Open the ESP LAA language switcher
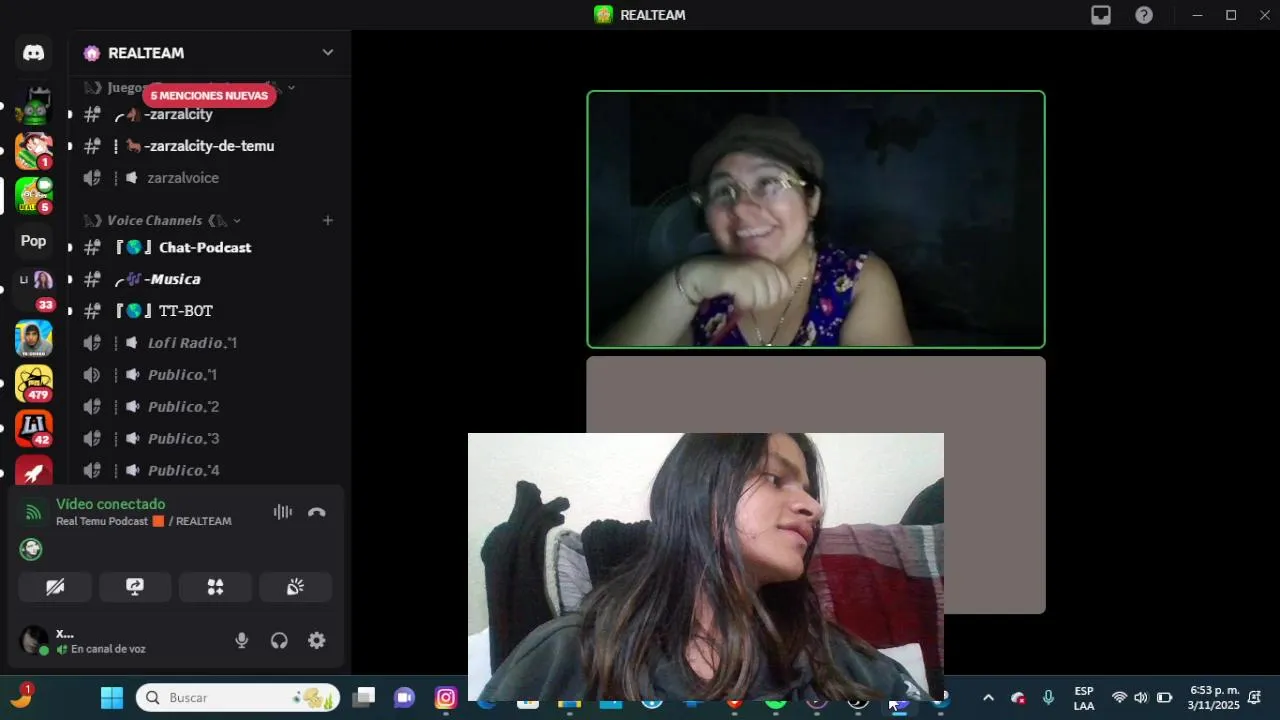Screen dimensions: 1280x720 (x=1084, y=698)
